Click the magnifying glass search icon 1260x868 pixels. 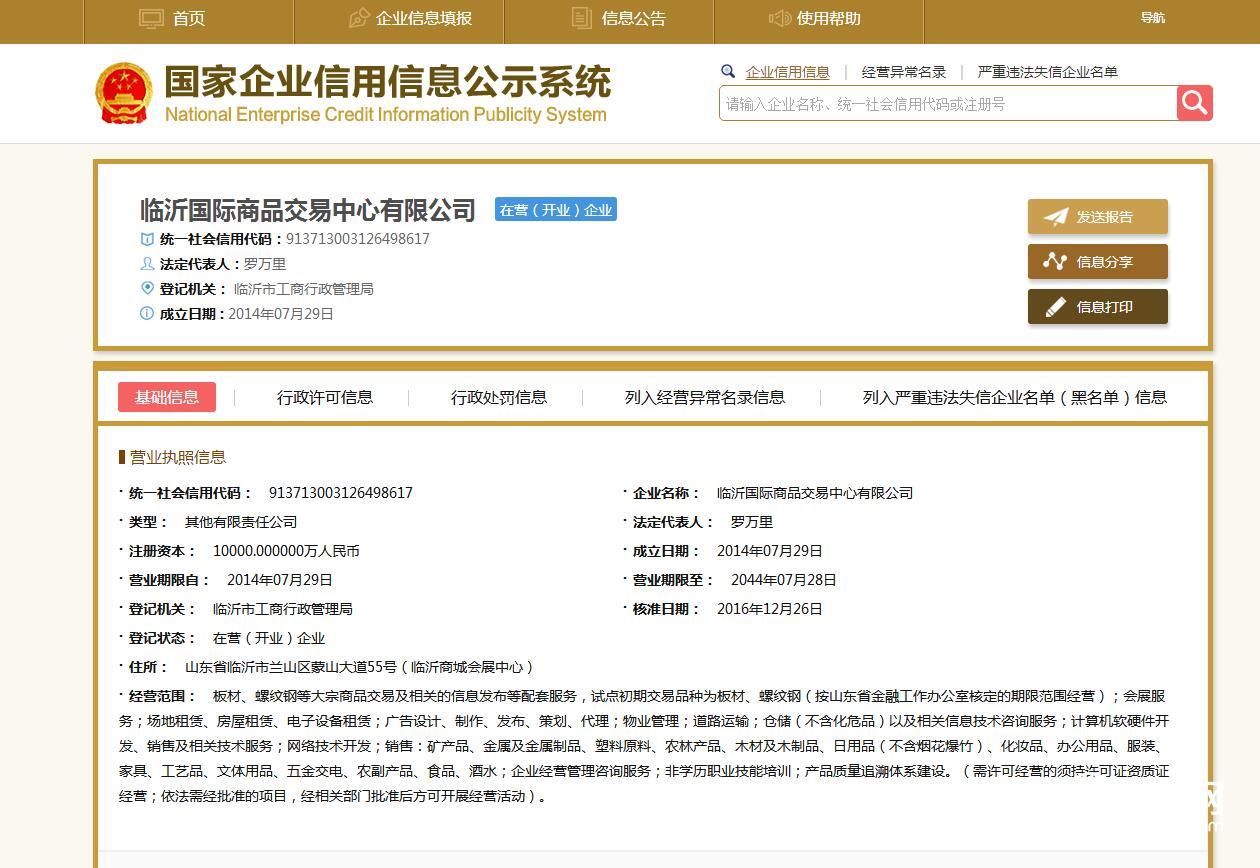point(1193,103)
